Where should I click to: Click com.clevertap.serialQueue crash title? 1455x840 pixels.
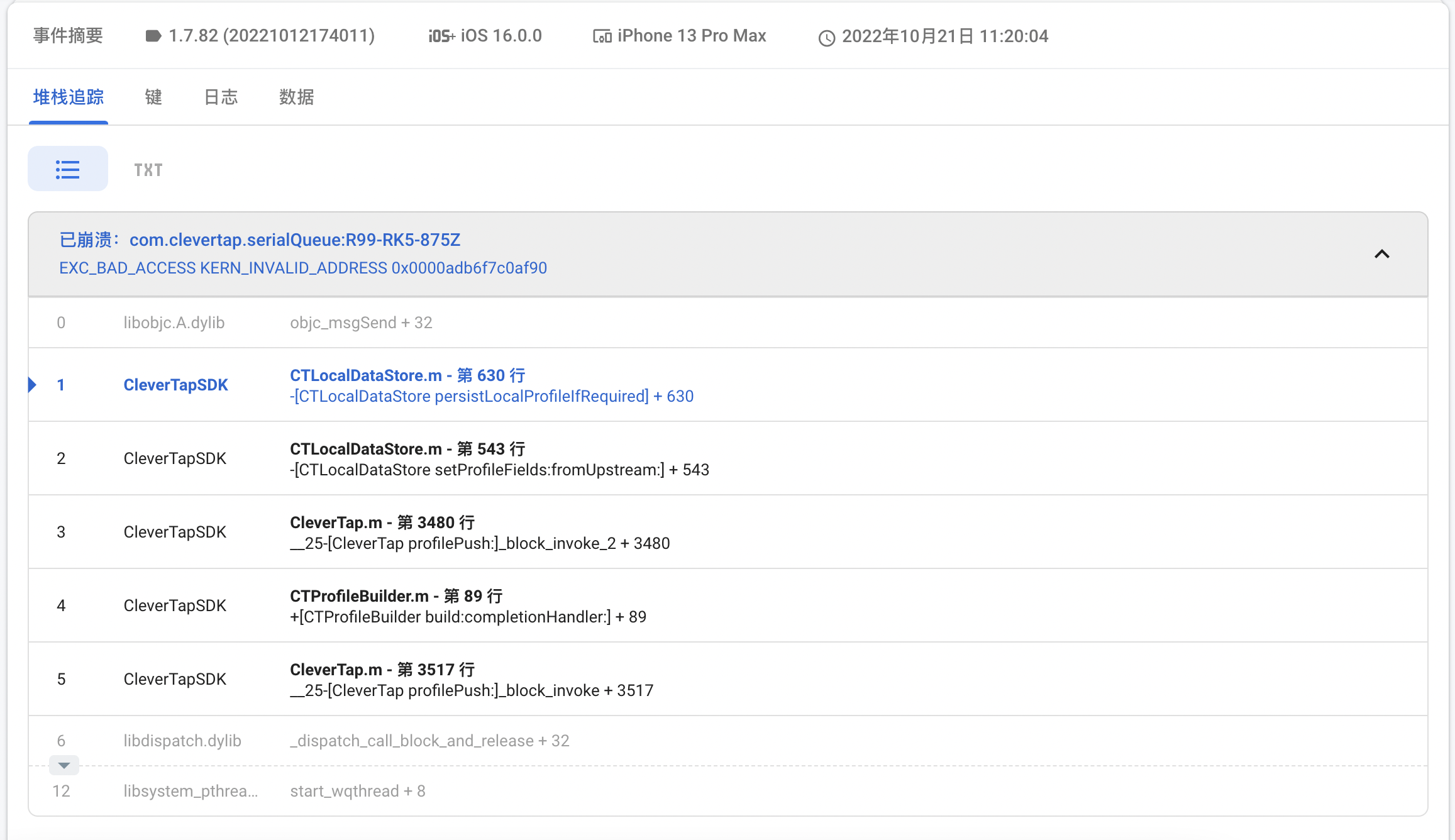(294, 240)
